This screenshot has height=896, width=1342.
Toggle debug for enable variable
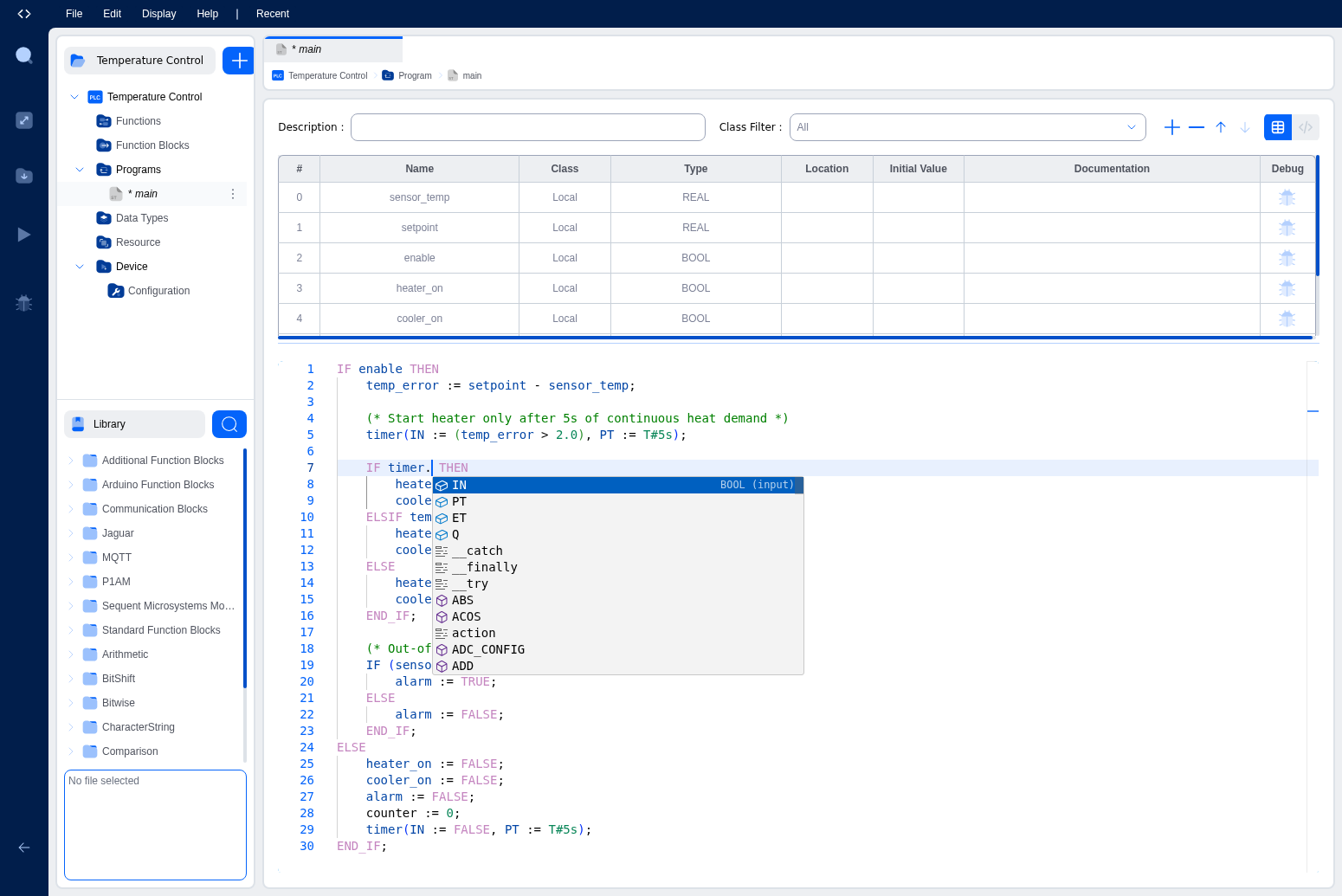tap(1287, 258)
